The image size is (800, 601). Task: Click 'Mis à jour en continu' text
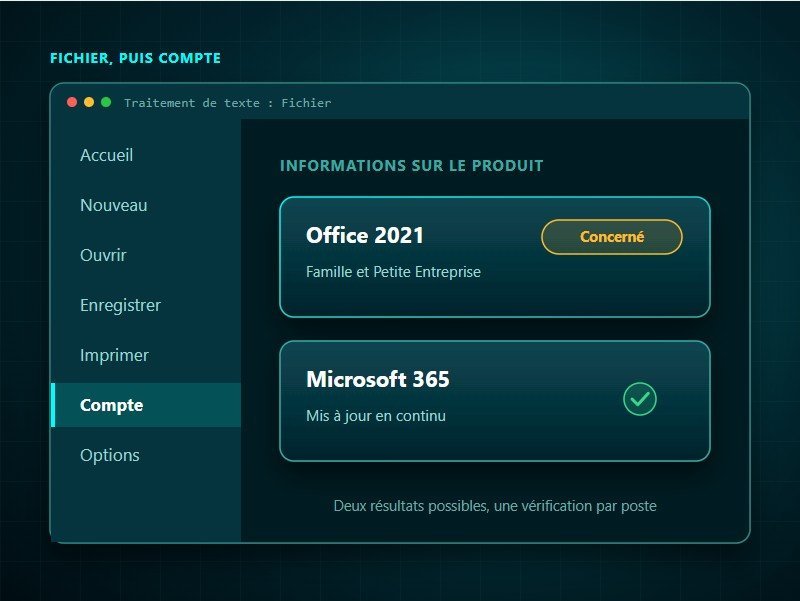tap(376, 416)
